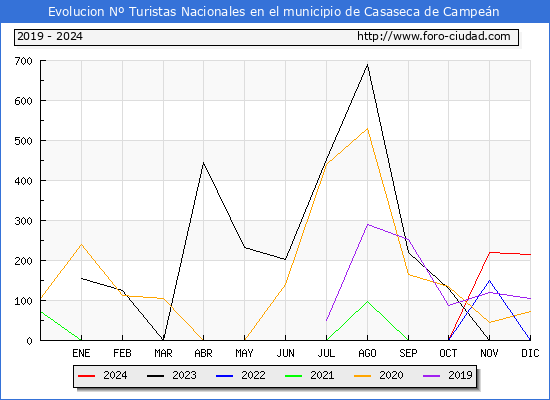The height and width of the screenshot is (400, 550).
Task: Click the chart title mentioning Casaseca de Campeán
Action: (274, 12)
